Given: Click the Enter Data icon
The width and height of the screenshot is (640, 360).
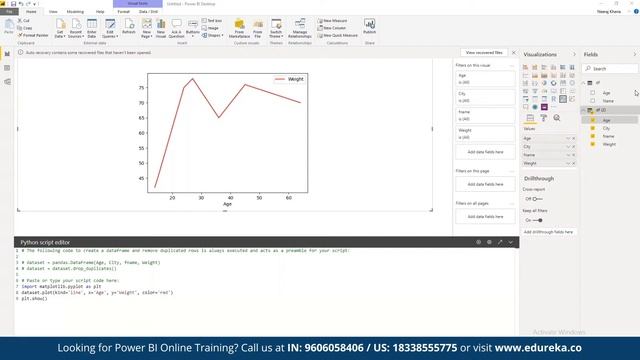Looking at the screenshot, I should pos(92,28).
